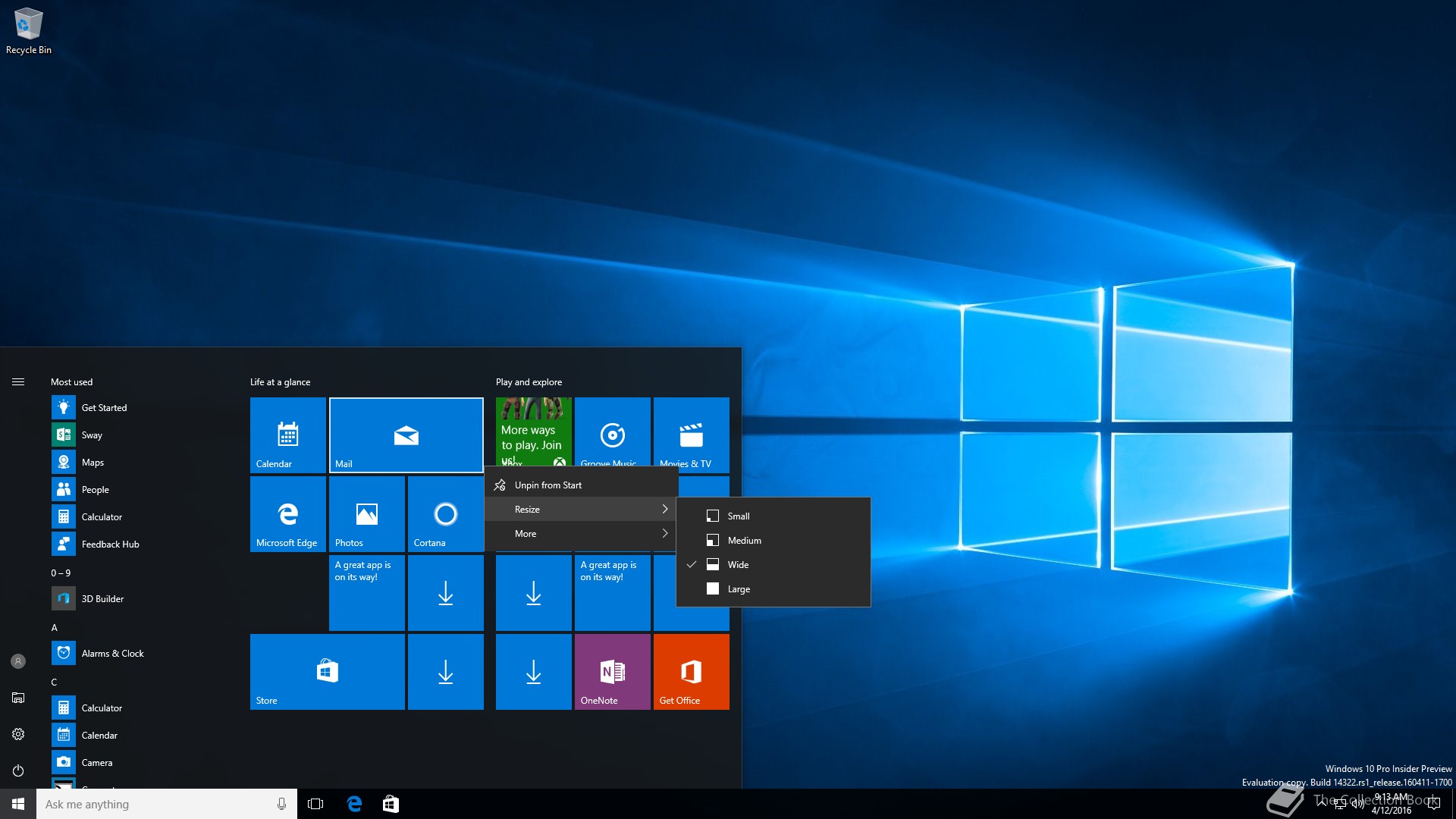Viewport: 1456px width, 819px height.
Task: Expand the Start menu hamburger button
Action: click(x=18, y=382)
